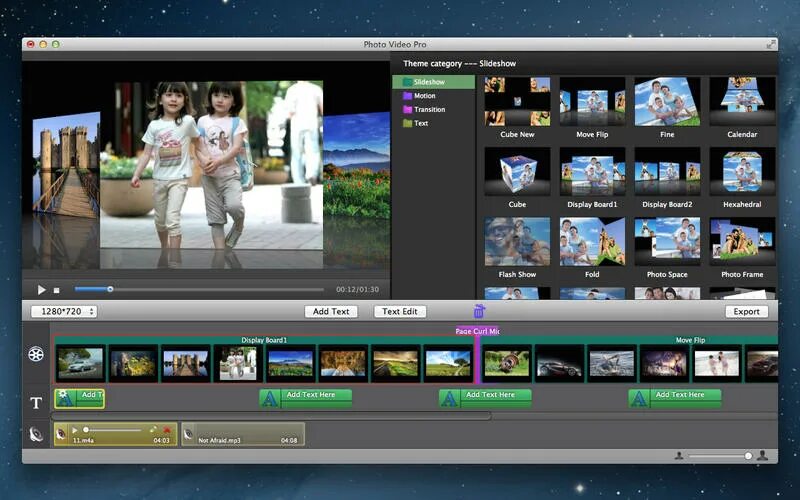Select the silver car timeline photo

[x=80, y=363]
